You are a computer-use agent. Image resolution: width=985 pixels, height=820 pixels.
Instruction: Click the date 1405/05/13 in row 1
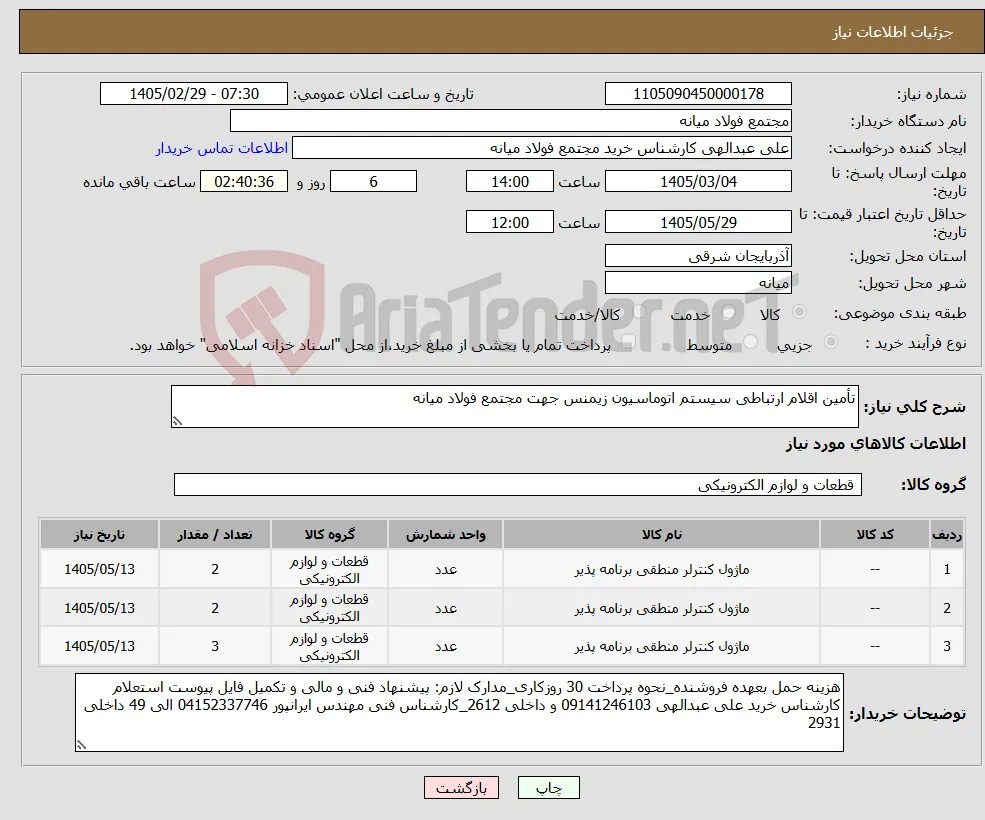99,569
